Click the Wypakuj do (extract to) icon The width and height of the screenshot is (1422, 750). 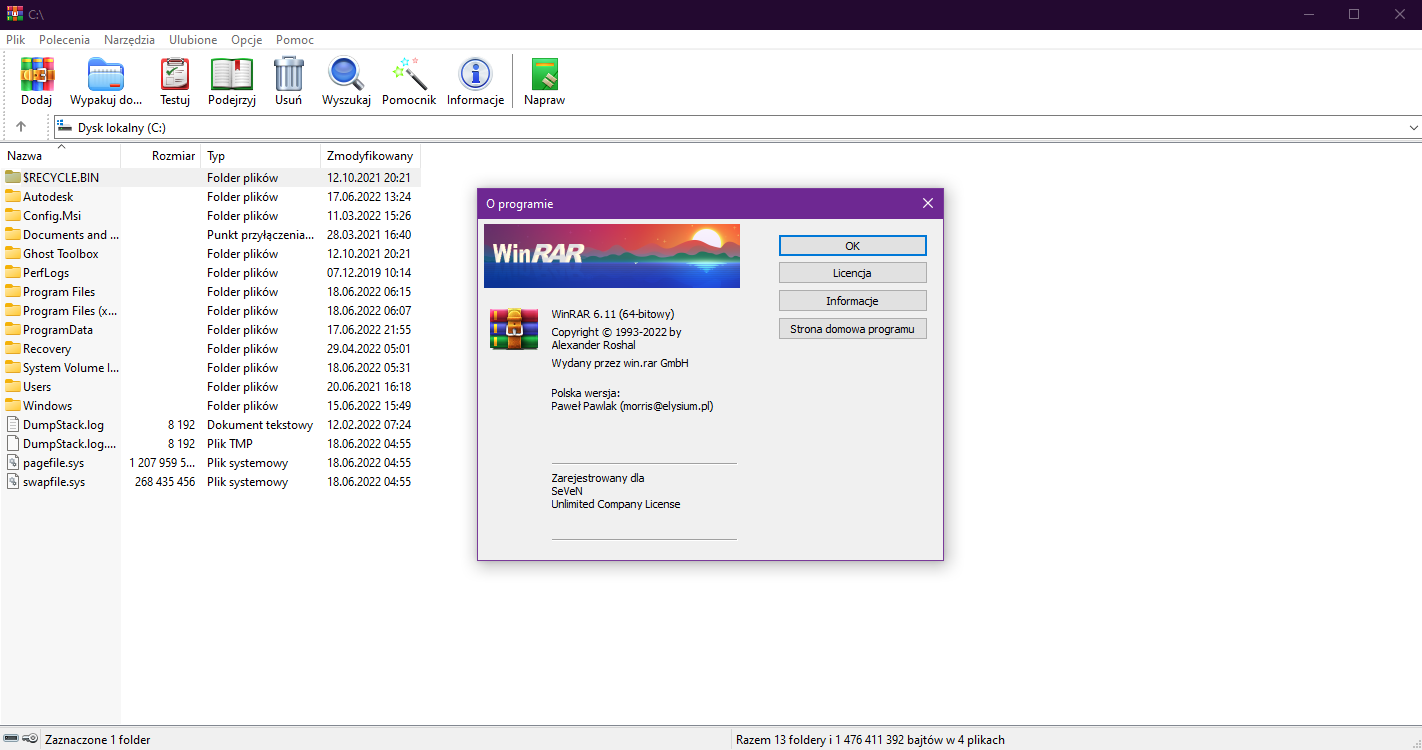click(106, 74)
